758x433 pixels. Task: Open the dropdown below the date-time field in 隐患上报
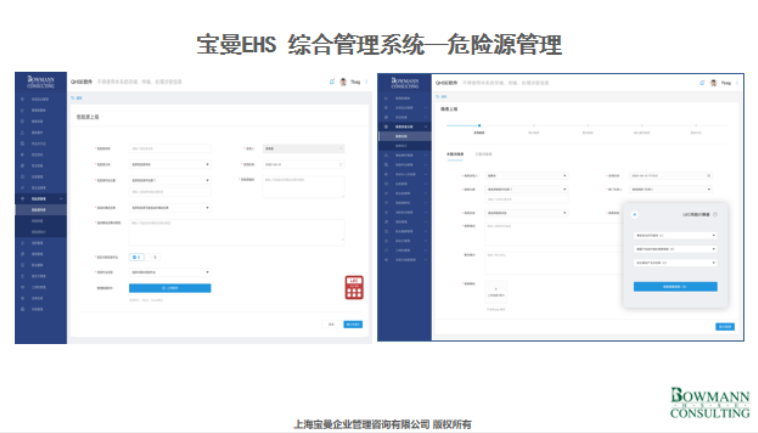(671, 189)
